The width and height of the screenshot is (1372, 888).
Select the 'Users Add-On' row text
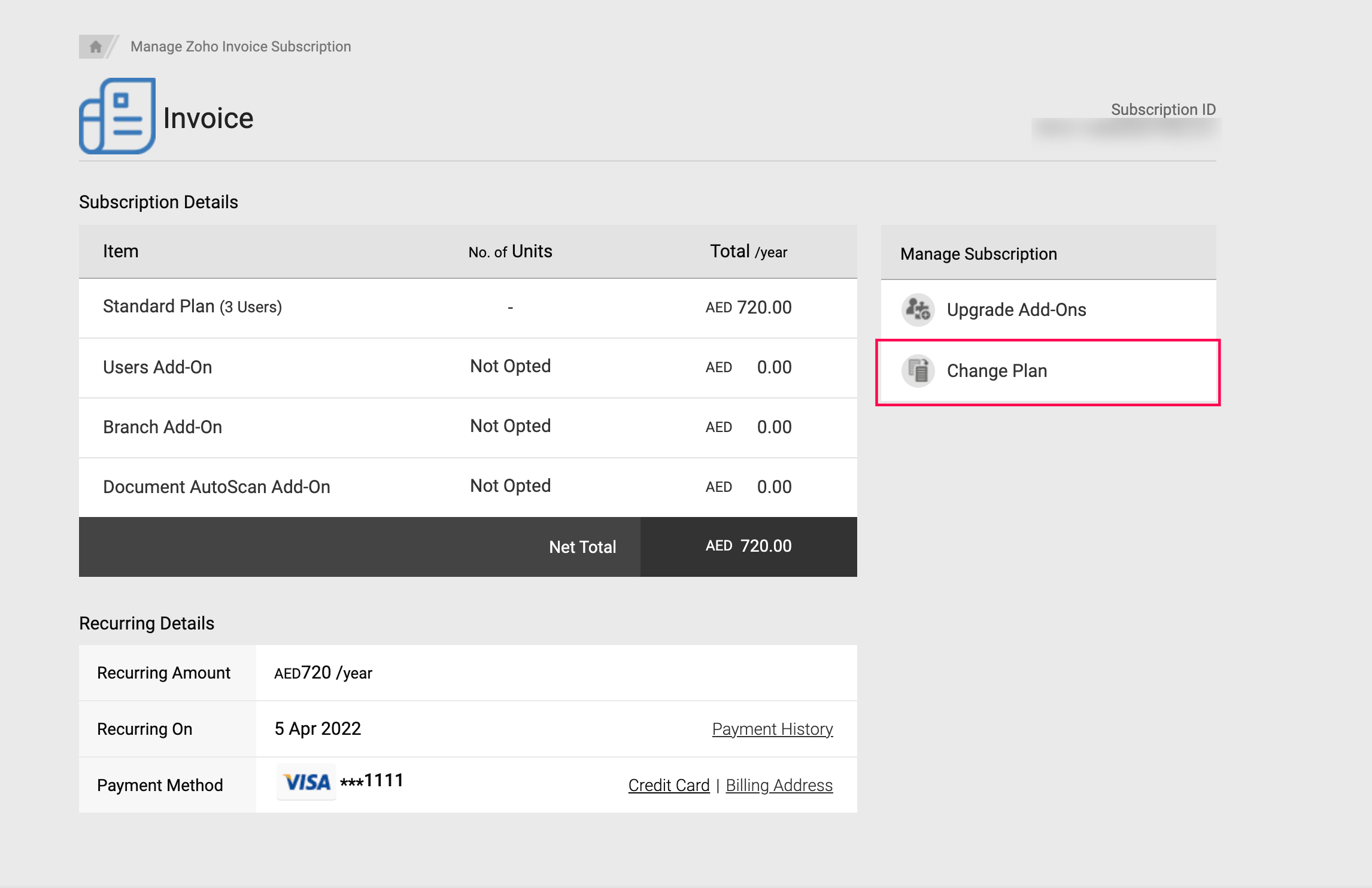157,367
